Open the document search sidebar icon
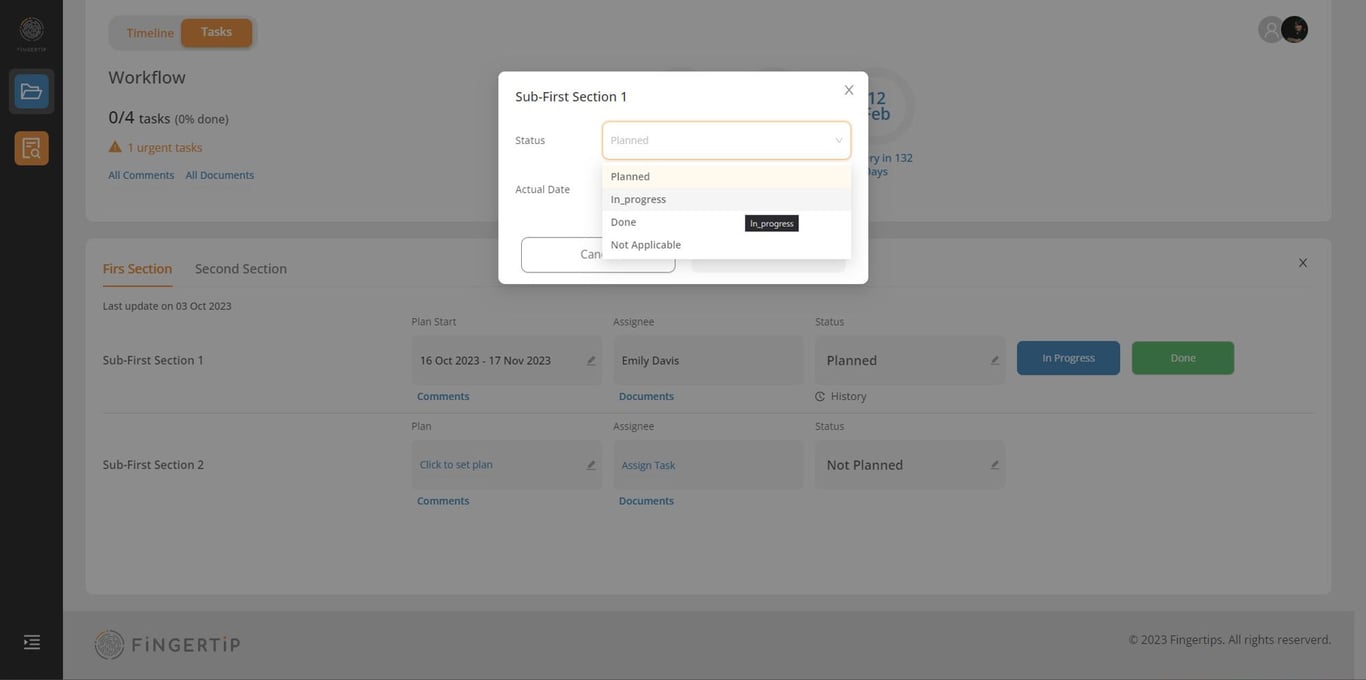Viewport: 1366px width, 680px height. pyautogui.click(x=31, y=148)
